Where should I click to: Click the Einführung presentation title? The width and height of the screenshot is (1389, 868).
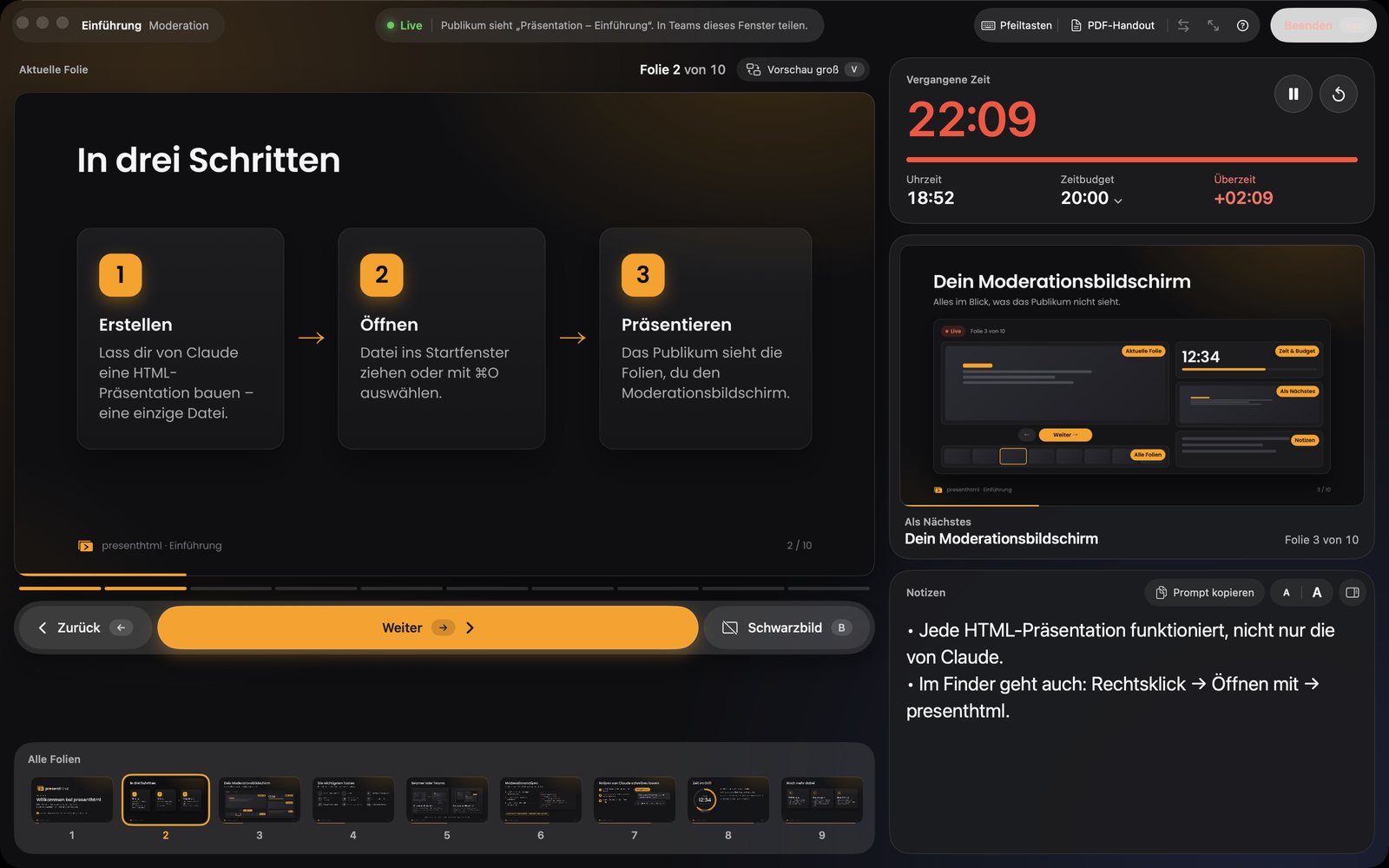(111, 25)
